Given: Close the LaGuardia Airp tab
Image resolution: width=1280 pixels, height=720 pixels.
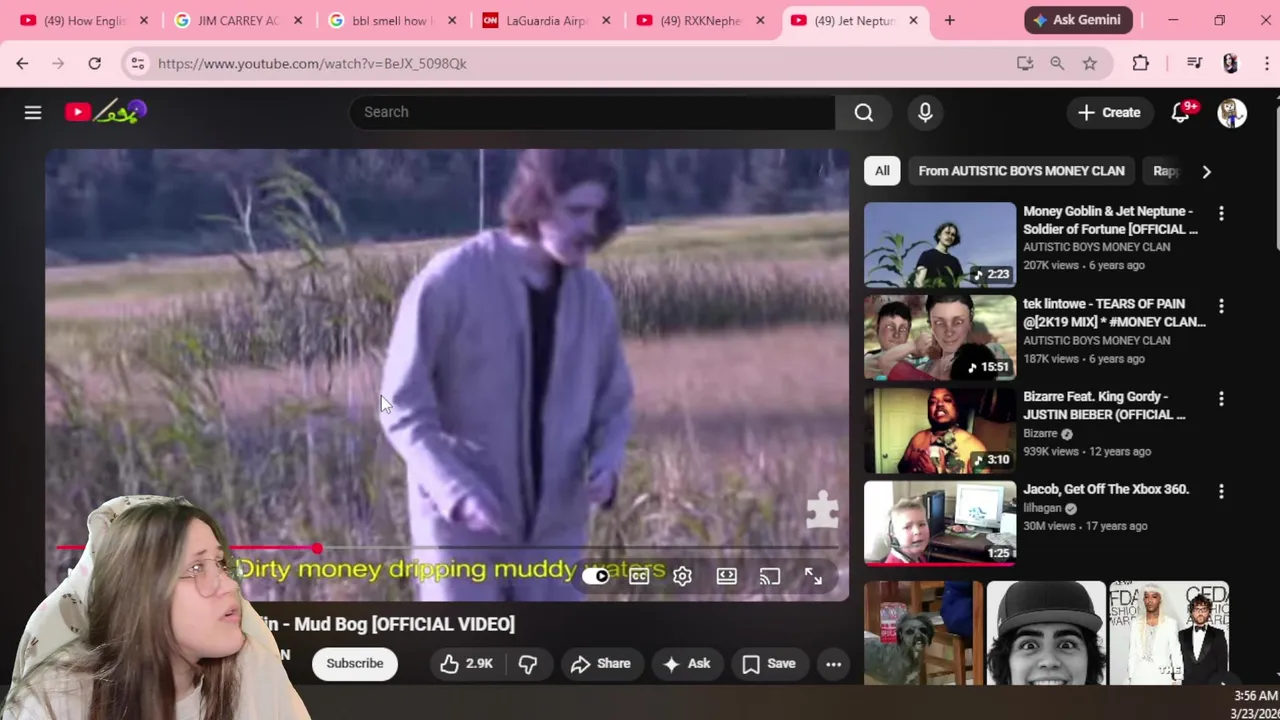Looking at the screenshot, I should click(605, 20).
